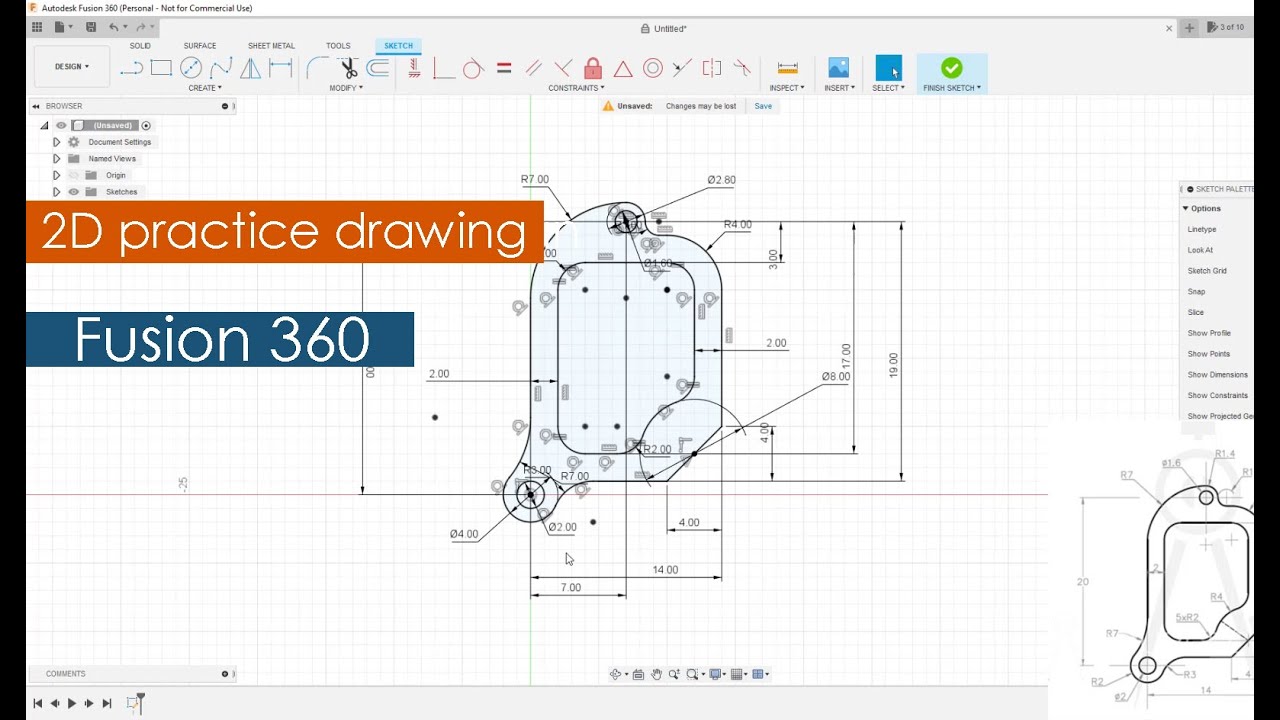Click the Save link in unsaved notice

pyautogui.click(x=763, y=106)
